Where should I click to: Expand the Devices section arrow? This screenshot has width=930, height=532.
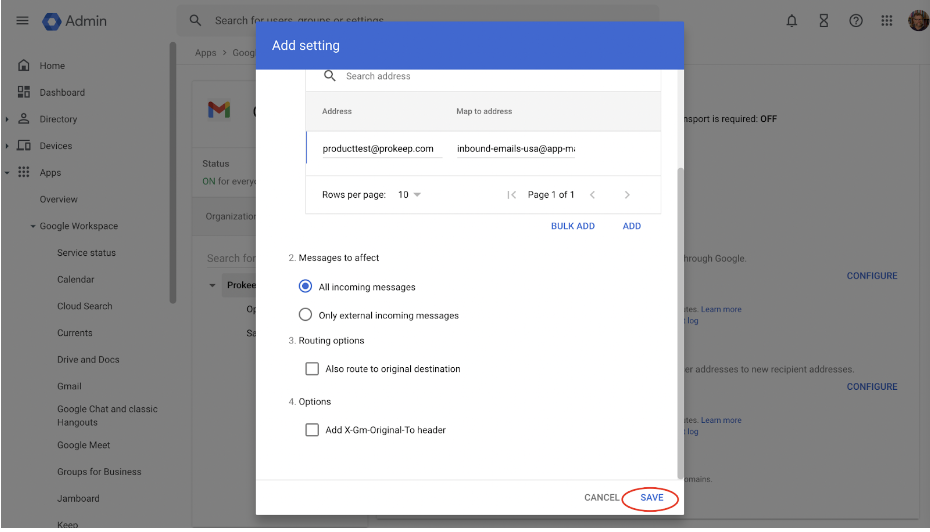pyautogui.click(x=7, y=146)
